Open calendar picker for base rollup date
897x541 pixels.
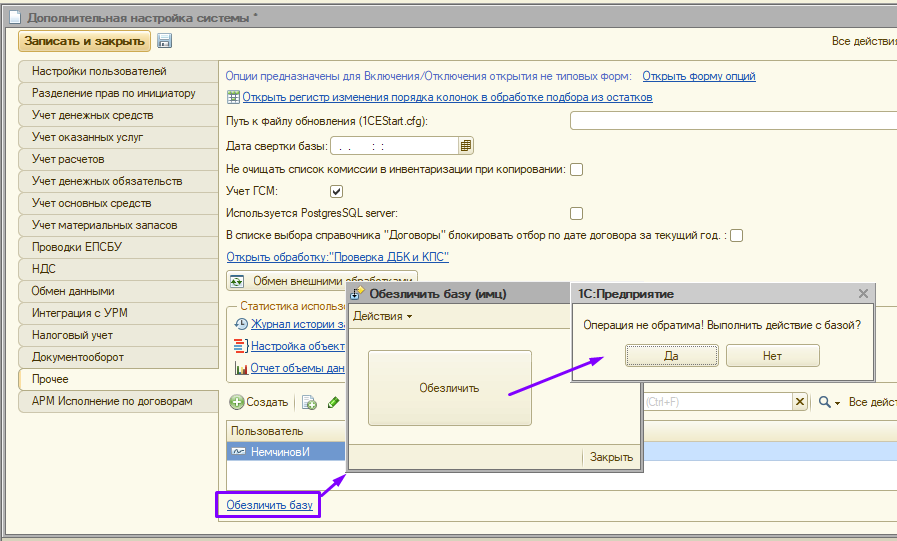tap(466, 146)
